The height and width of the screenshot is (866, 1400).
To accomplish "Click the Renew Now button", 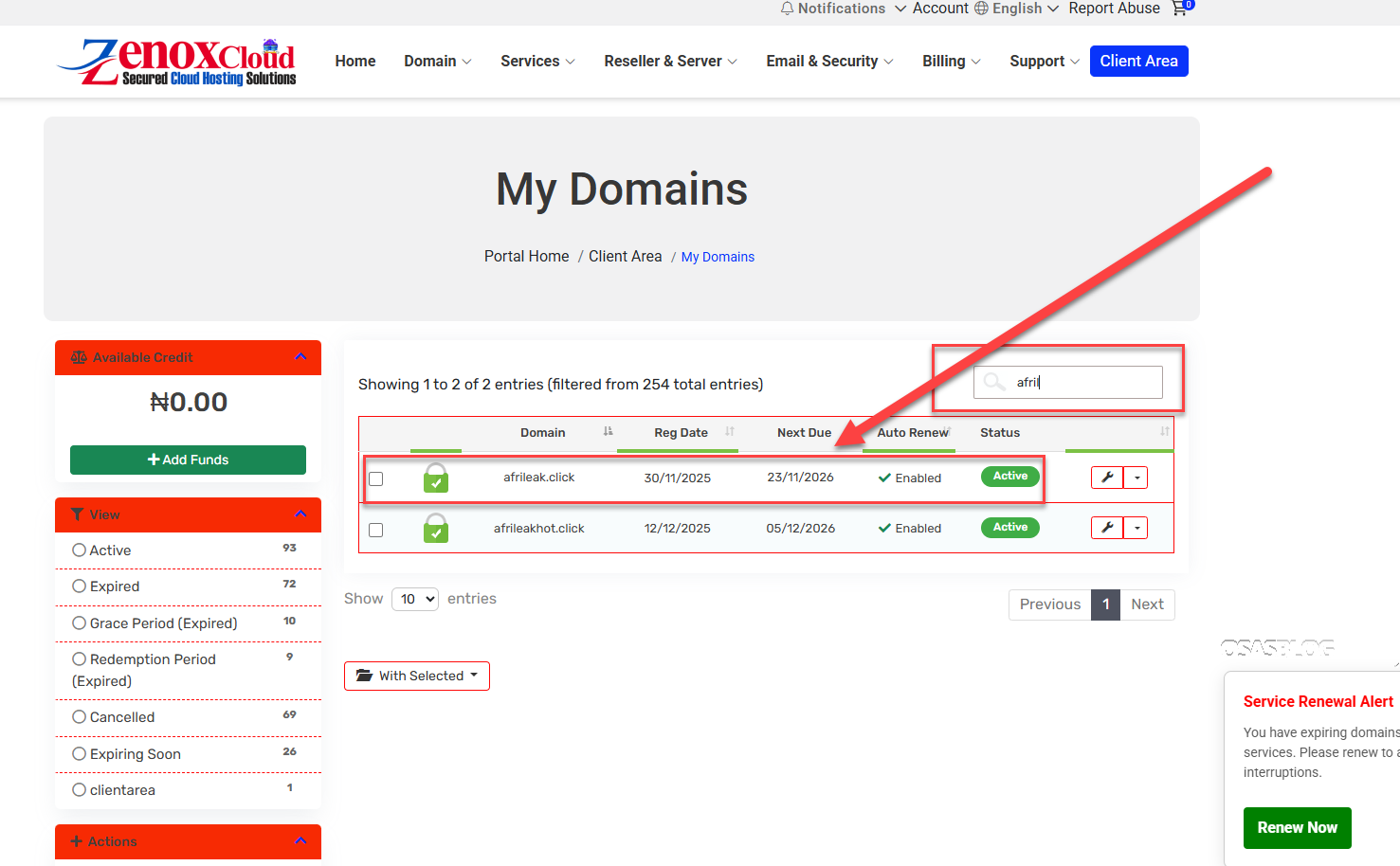I will (1297, 827).
